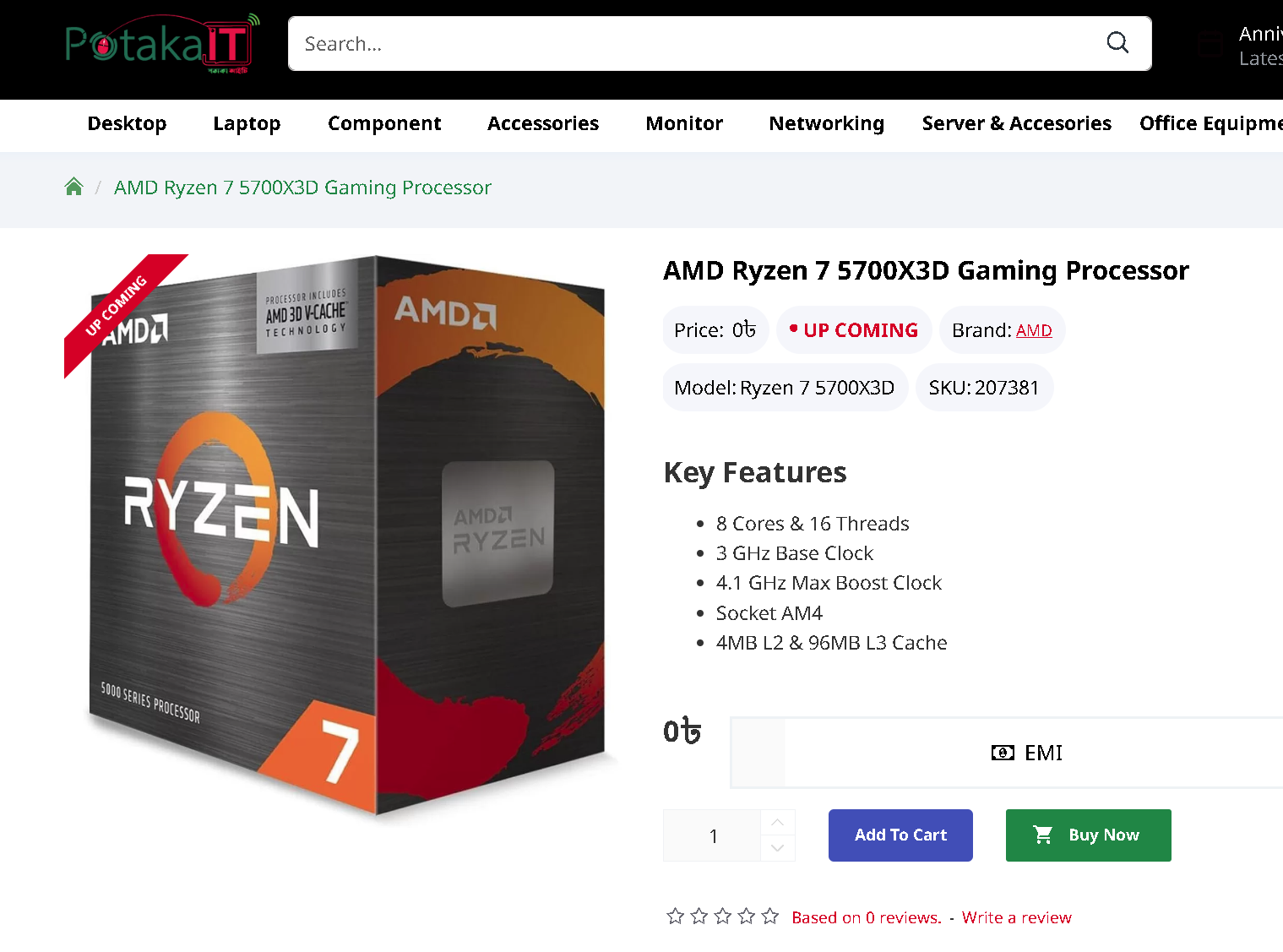Go to the home breadcrumb icon
Image resolution: width=1283 pixels, height=952 pixels.
click(74, 187)
